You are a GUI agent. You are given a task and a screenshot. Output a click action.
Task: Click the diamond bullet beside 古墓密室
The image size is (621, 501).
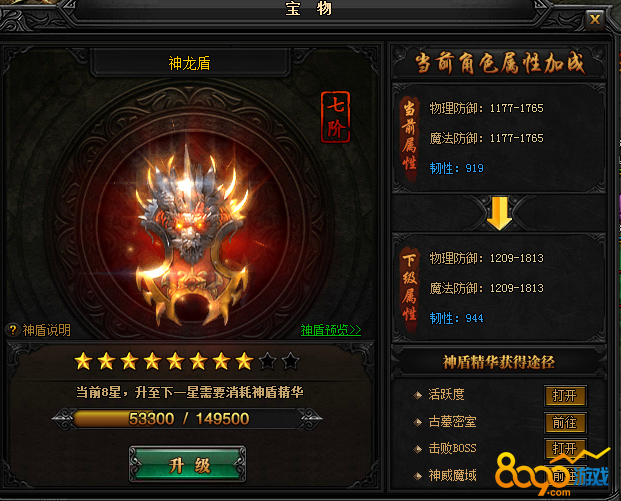pos(417,422)
